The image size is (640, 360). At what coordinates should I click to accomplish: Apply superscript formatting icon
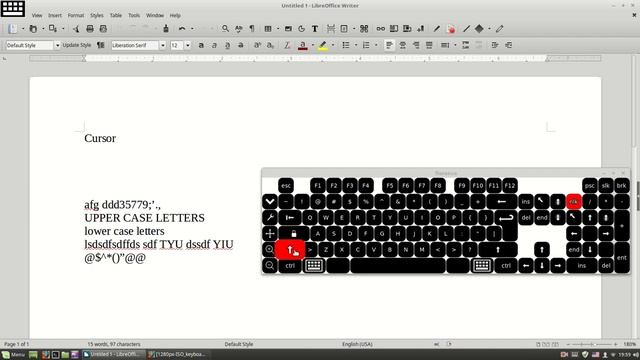point(257,45)
